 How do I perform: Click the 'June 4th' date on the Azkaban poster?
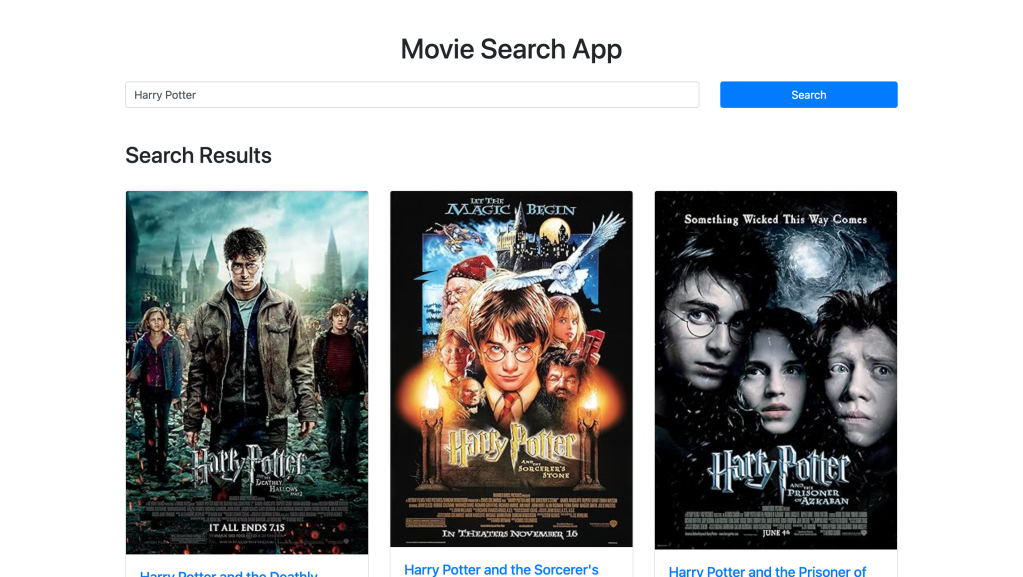pyautogui.click(x=776, y=533)
